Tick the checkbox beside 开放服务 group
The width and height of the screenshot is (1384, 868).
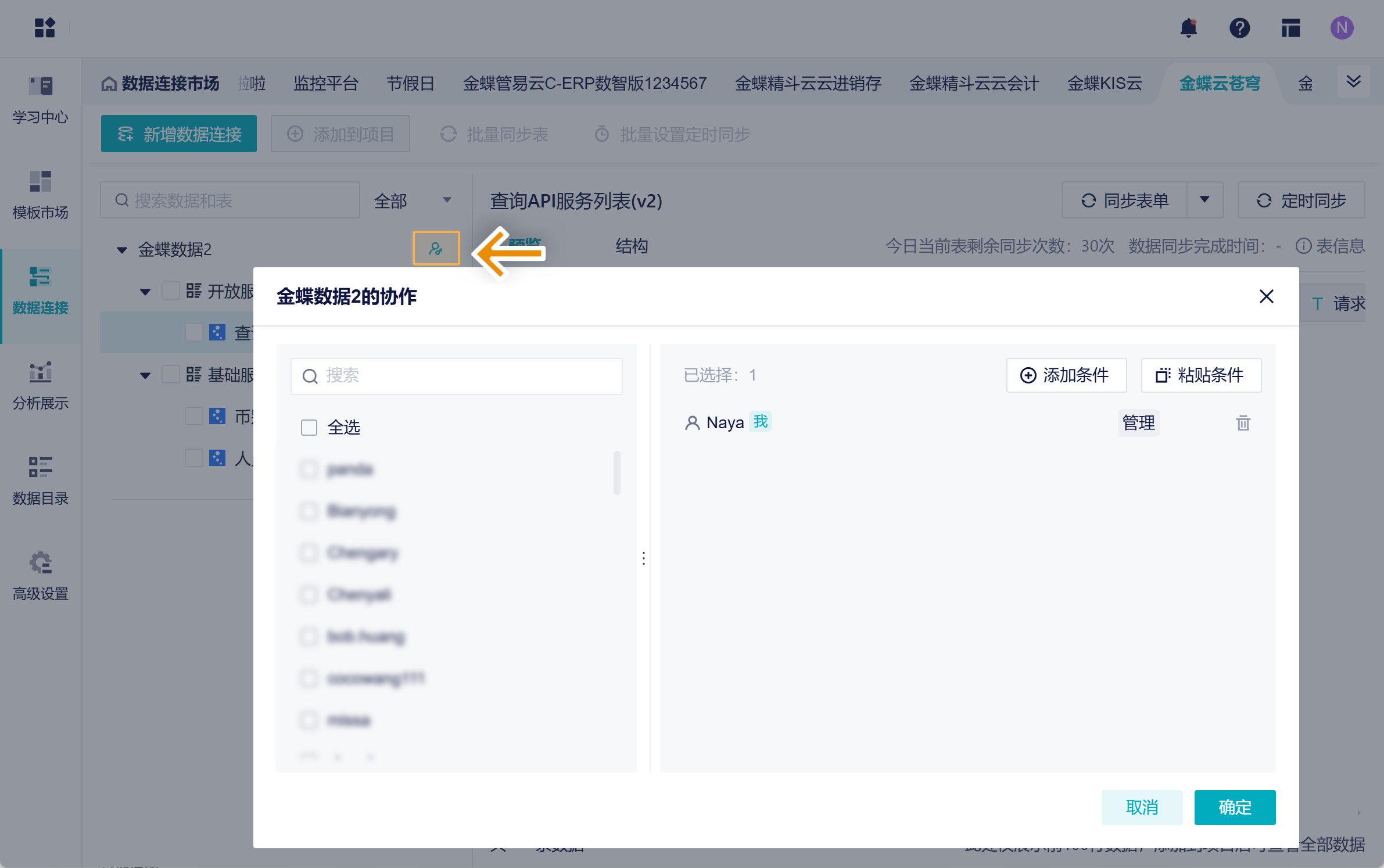tap(171, 290)
